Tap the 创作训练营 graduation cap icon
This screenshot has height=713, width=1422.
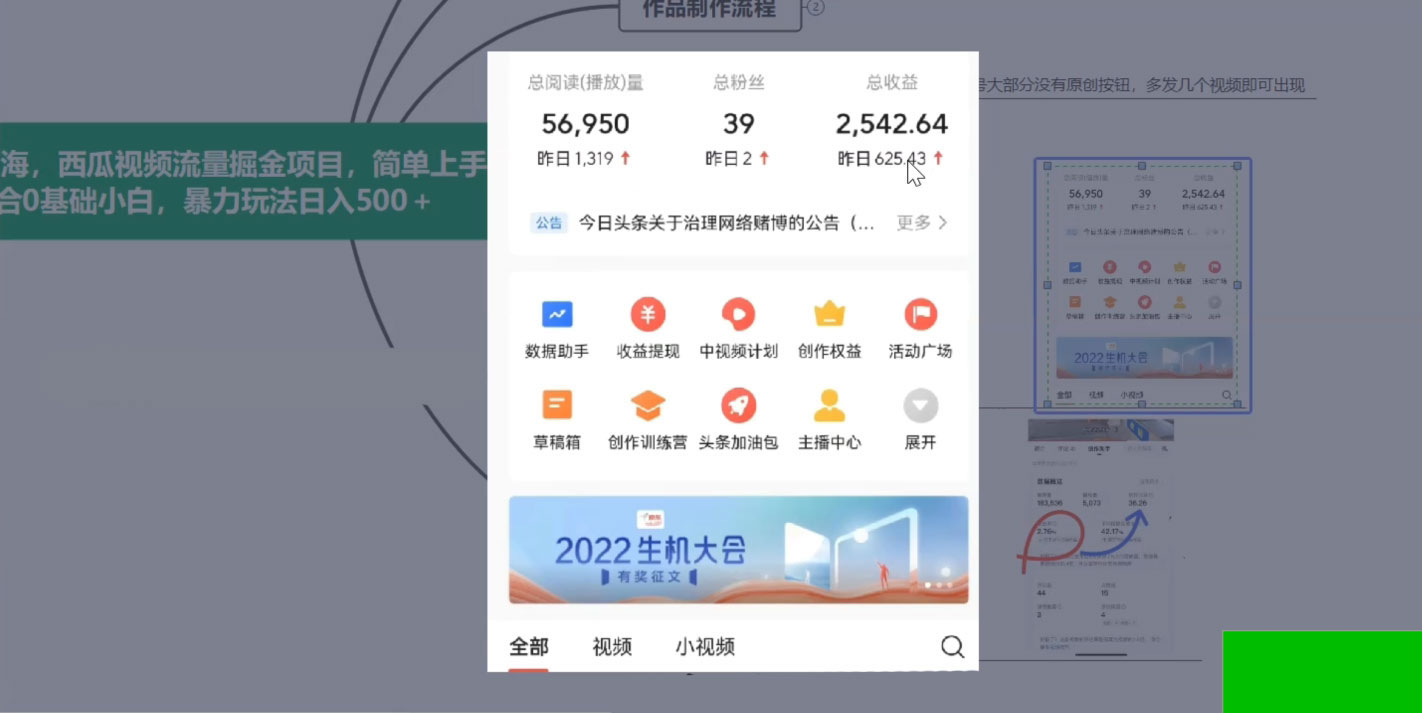[x=648, y=406]
